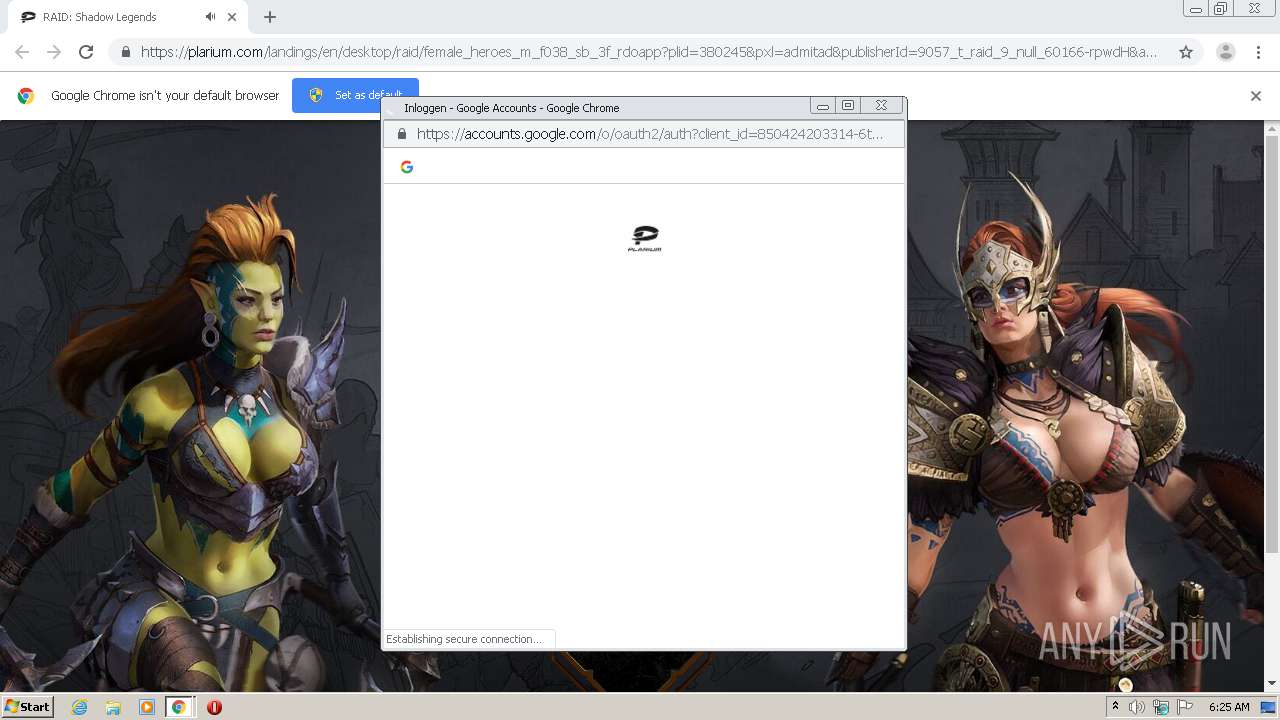
Task: Focus the plarium.com address bar
Action: click(650, 52)
